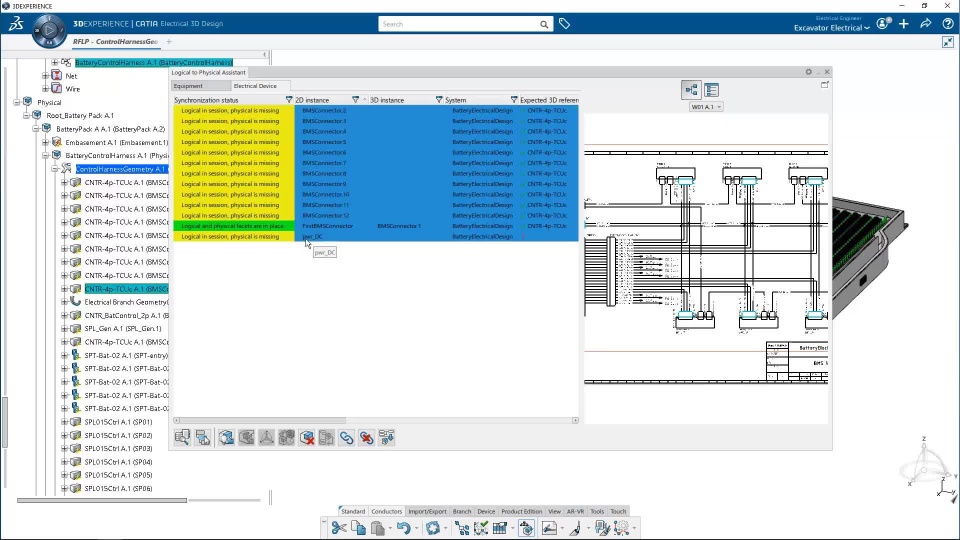Click the magnifier search button in search field
This screenshot has height=540, width=960.
pyautogui.click(x=544, y=24)
